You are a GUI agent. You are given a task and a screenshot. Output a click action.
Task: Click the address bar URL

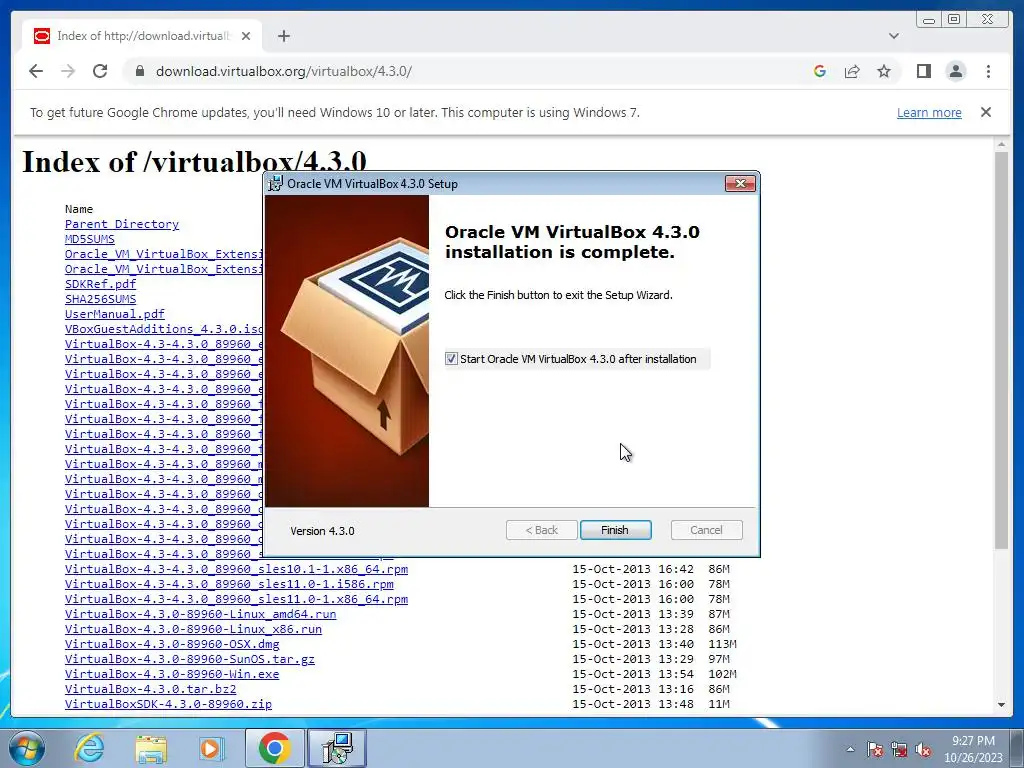tap(283, 71)
